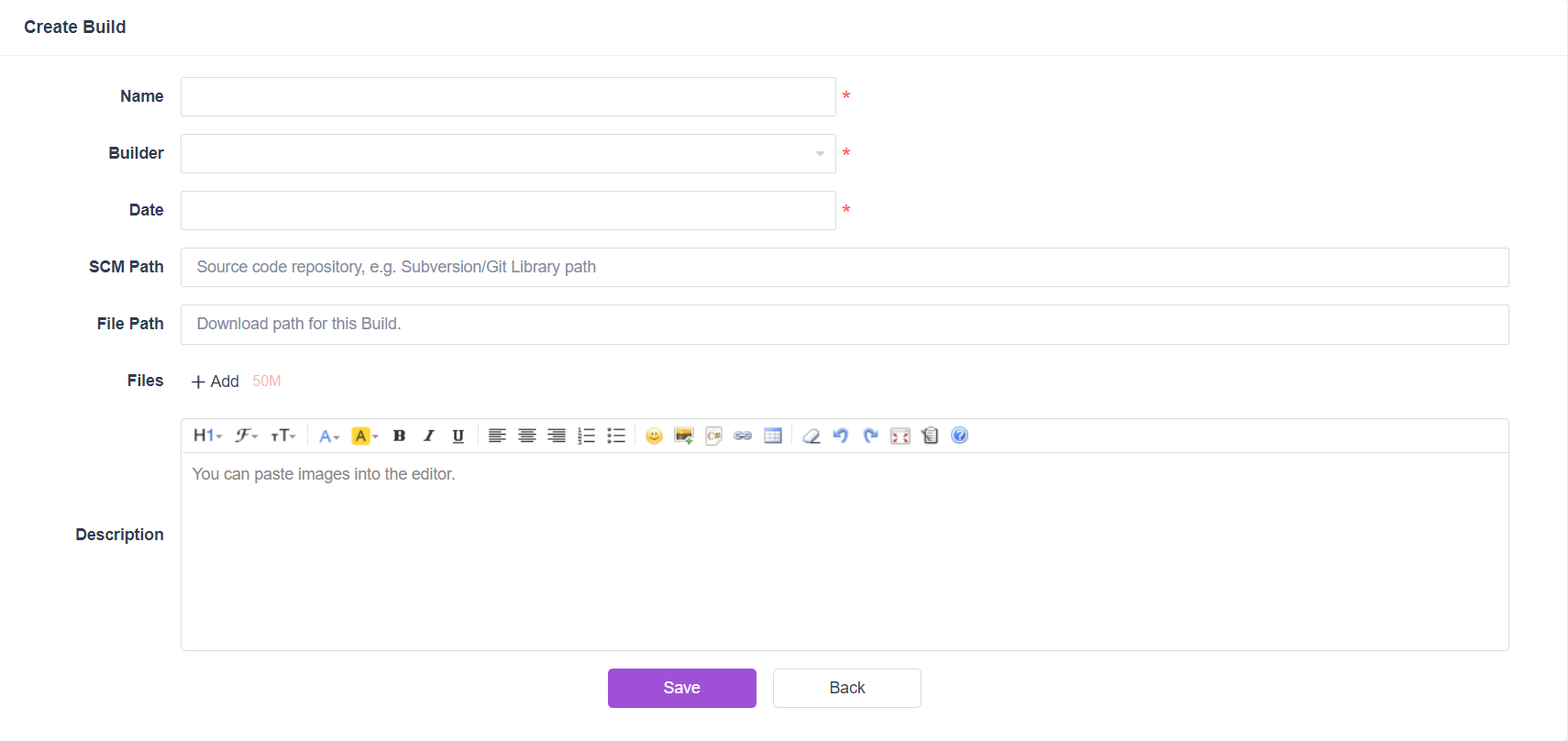Open the editor help icon
This screenshot has height=741, width=1568.
click(960, 436)
